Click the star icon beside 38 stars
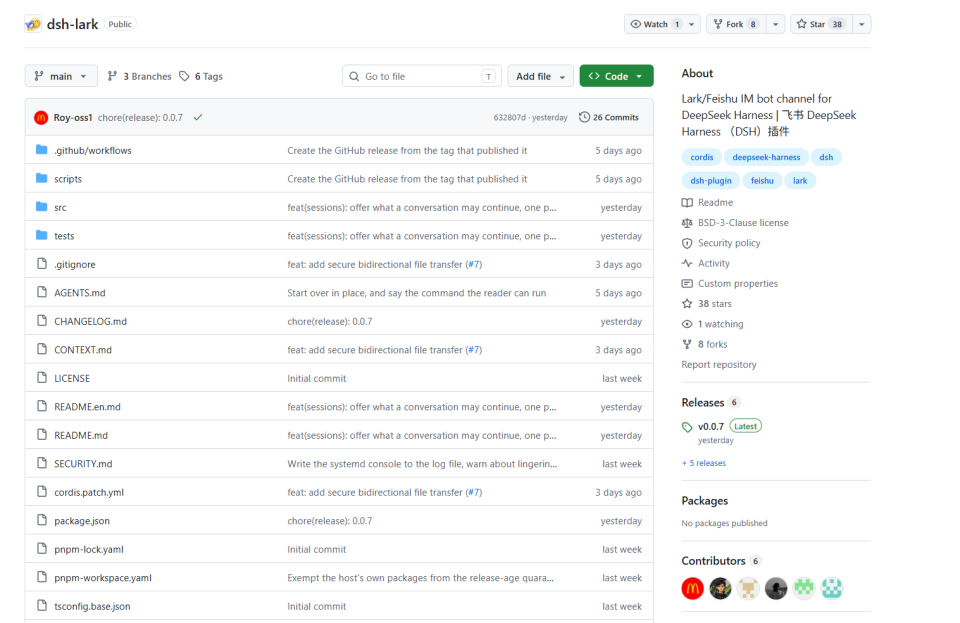Viewport: 960px width, 623px height. pos(687,304)
